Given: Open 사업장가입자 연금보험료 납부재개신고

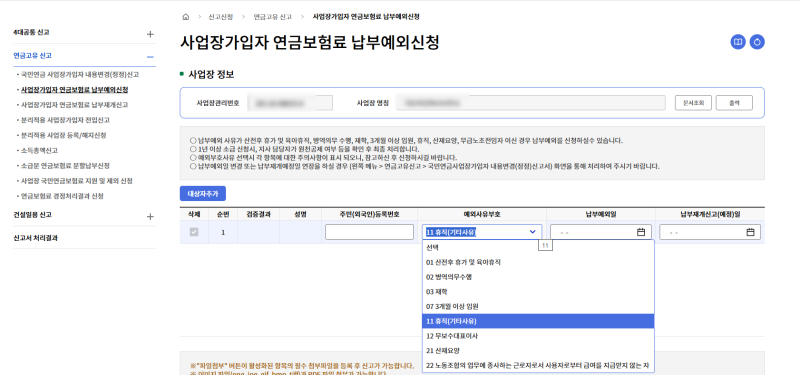Looking at the screenshot, I should click(74, 105).
